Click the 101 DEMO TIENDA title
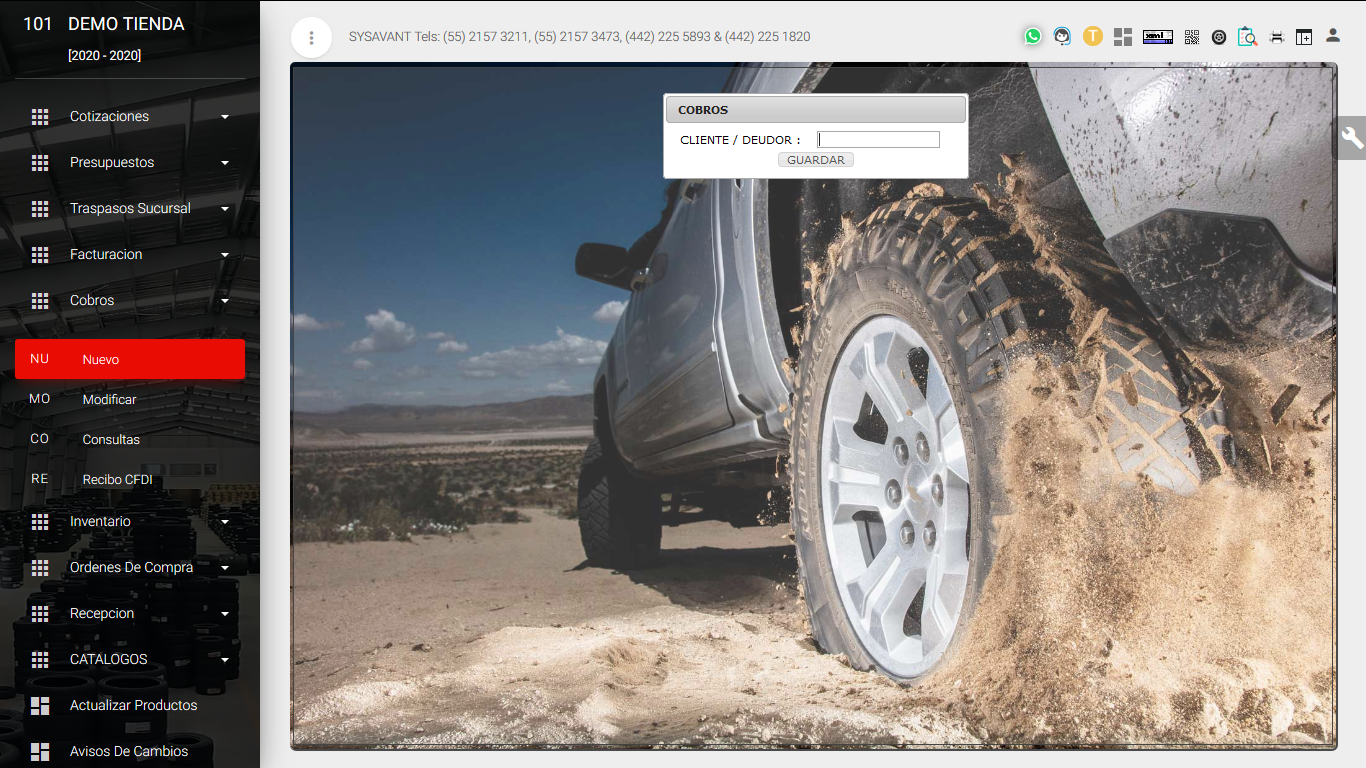 (x=104, y=24)
